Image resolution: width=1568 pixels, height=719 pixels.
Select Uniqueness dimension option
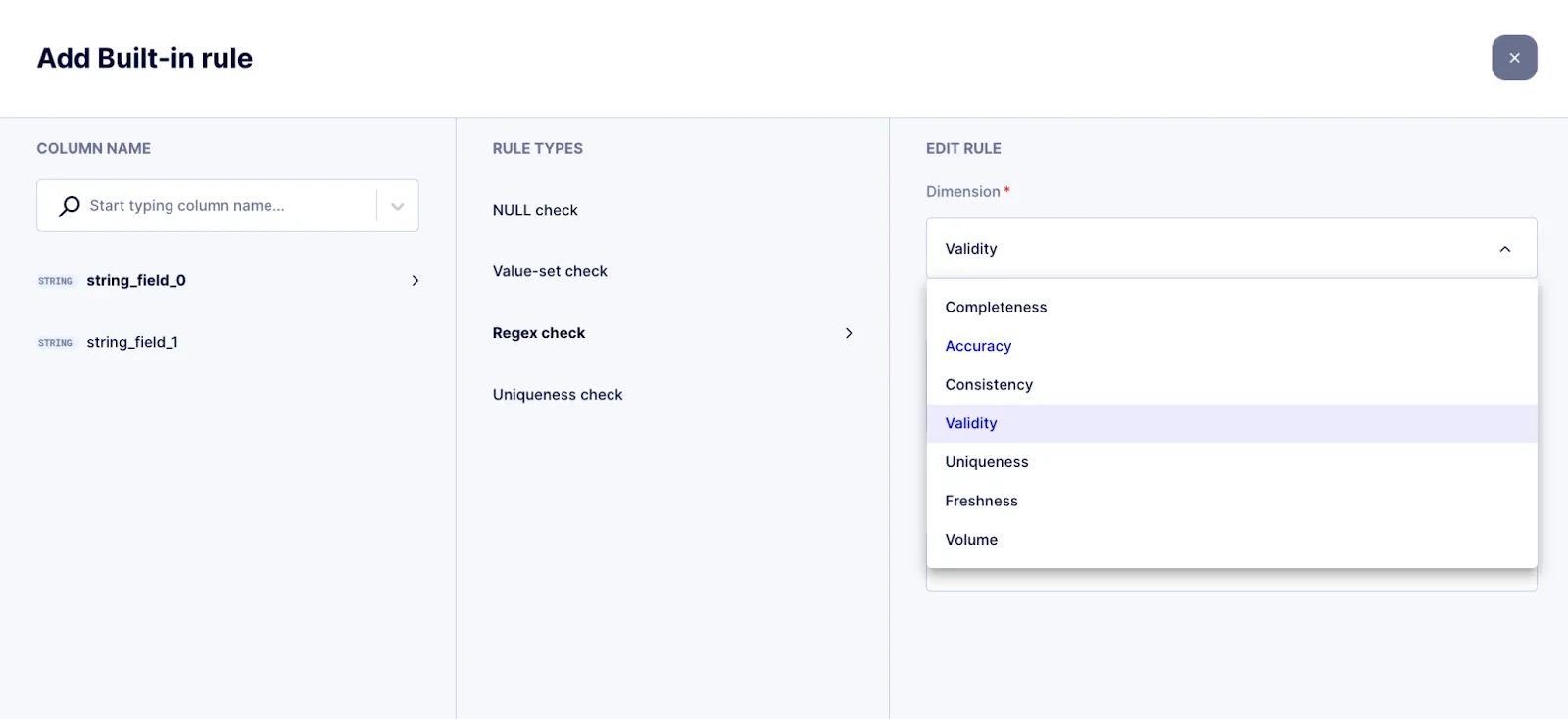1232,461
